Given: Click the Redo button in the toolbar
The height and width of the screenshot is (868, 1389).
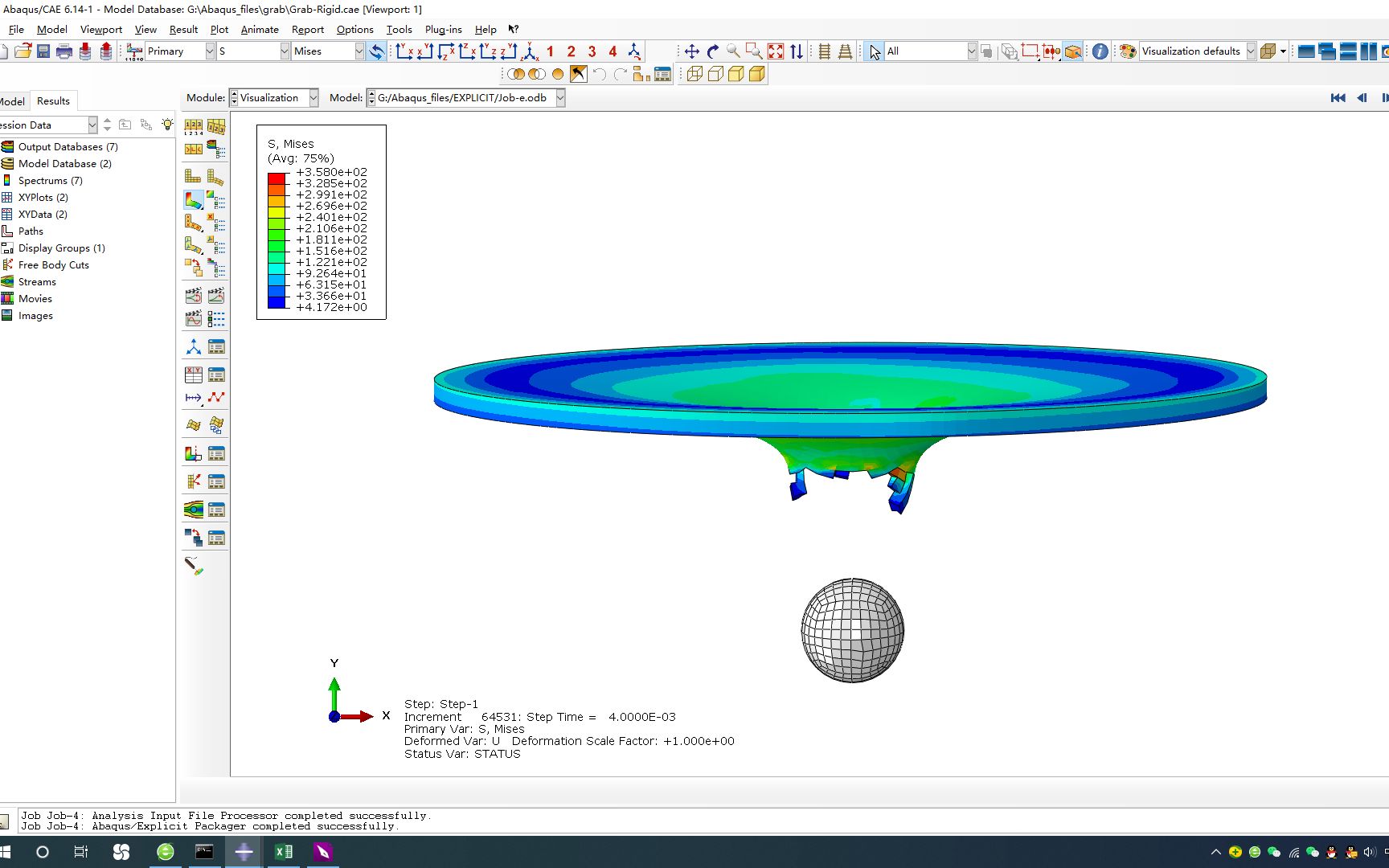Looking at the screenshot, I should (x=620, y=74).
